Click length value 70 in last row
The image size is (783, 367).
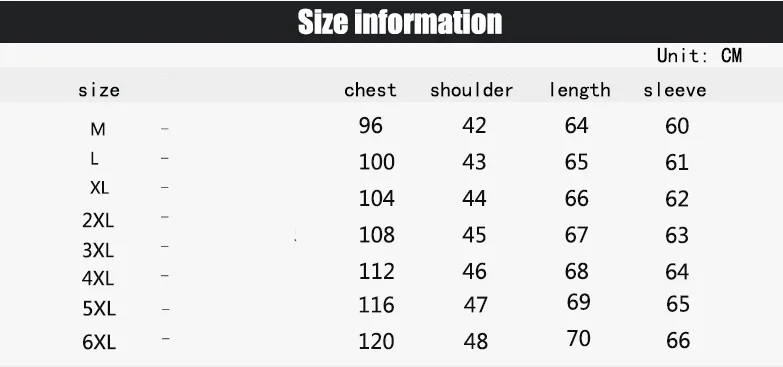click(579, 339)
